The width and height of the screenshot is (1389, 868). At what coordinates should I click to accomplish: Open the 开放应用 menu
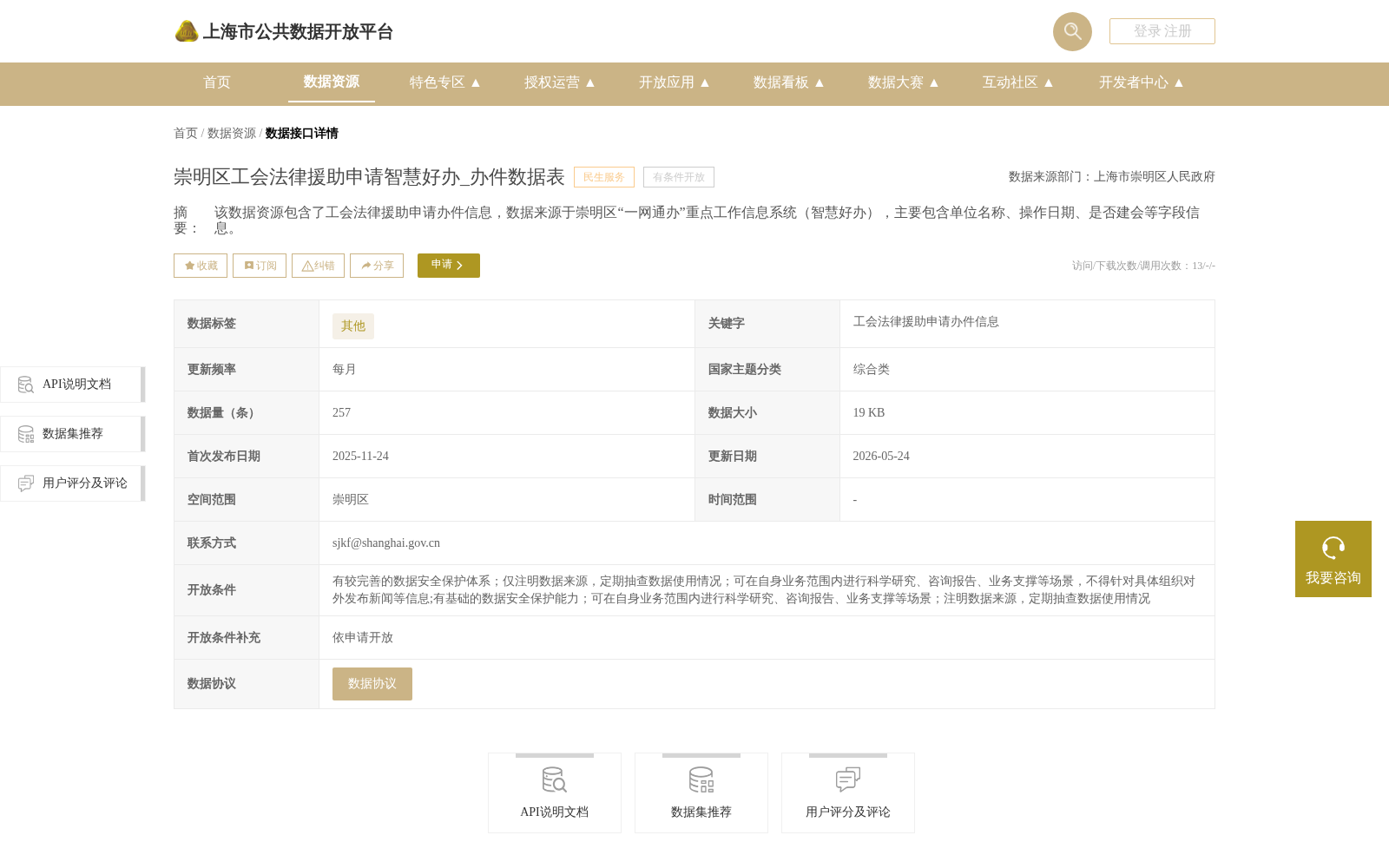pyautogui.click(x=674, y=82)
